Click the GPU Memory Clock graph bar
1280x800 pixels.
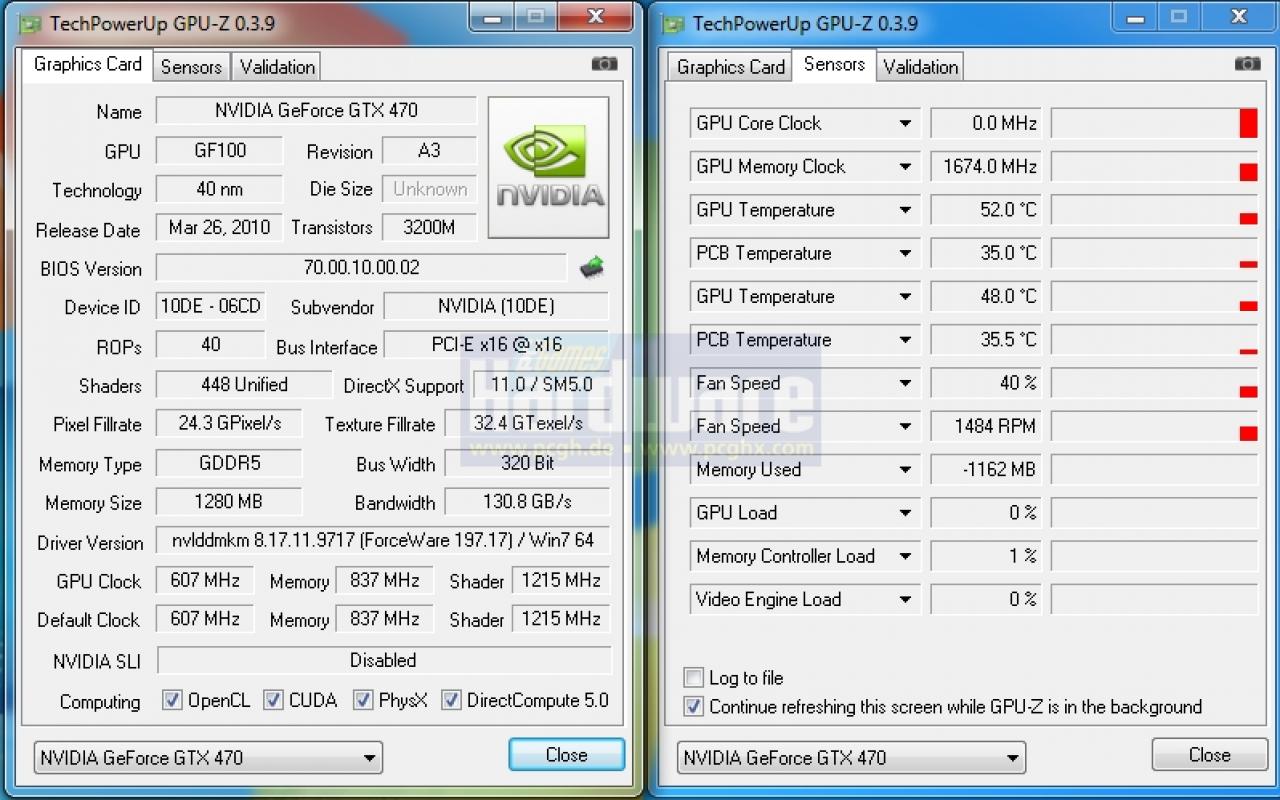coord(1155,167)
